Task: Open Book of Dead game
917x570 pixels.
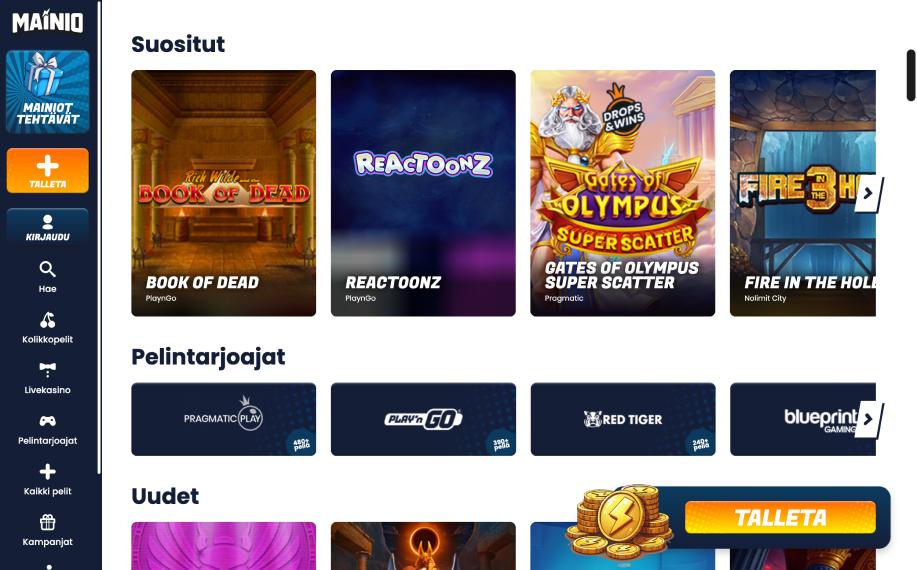Action: [223, 193]
